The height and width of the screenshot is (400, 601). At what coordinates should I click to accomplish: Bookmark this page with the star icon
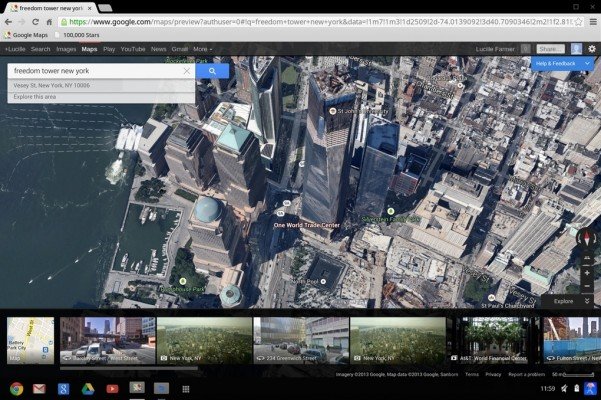point(578,22)
